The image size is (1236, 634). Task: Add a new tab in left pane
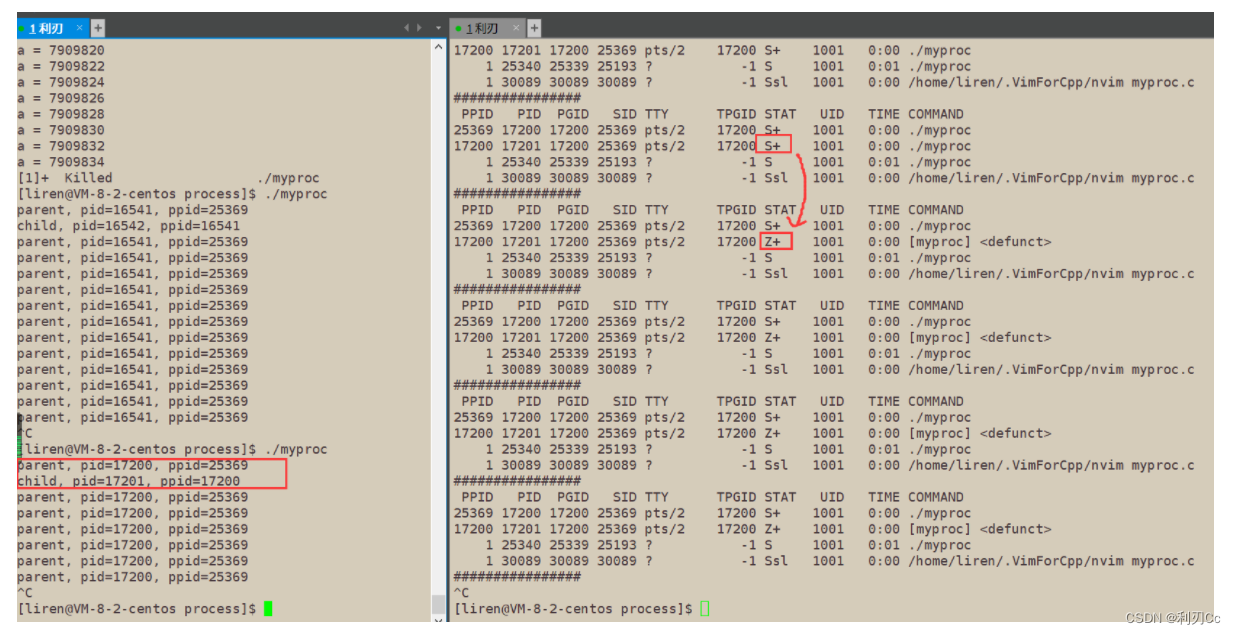(97, 28)
